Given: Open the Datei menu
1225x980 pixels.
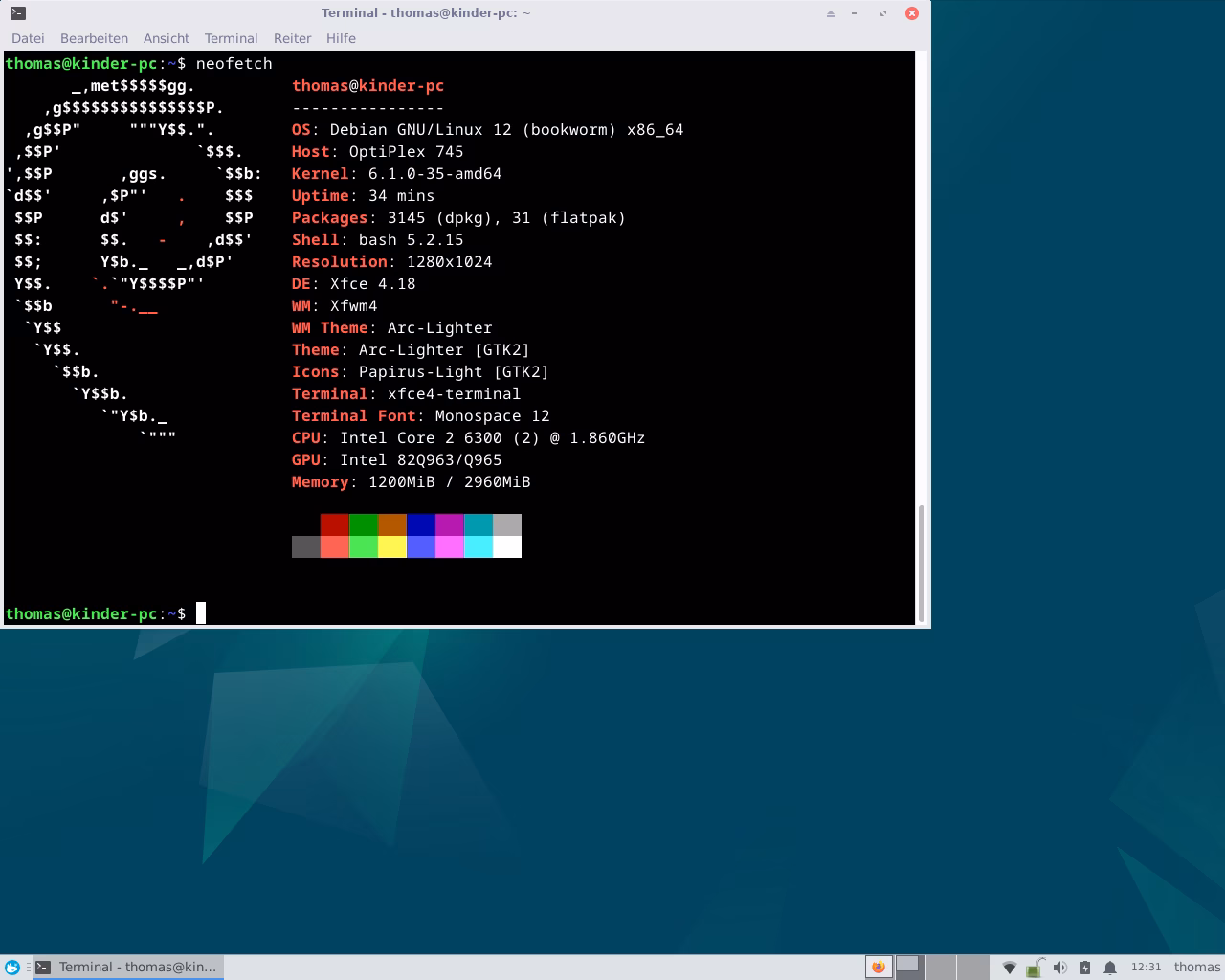Looking at the screenshot, I should point(28,38).
